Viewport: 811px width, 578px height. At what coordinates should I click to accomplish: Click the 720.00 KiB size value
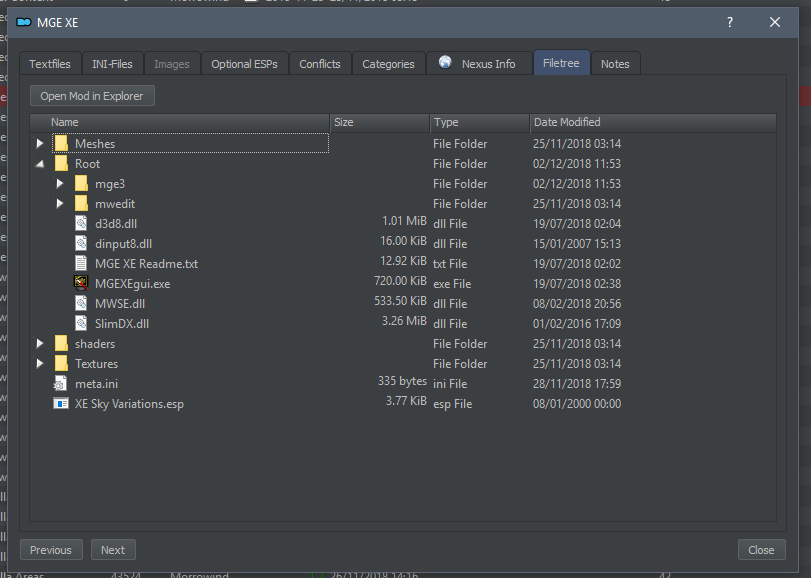click(x=400, y=281)
